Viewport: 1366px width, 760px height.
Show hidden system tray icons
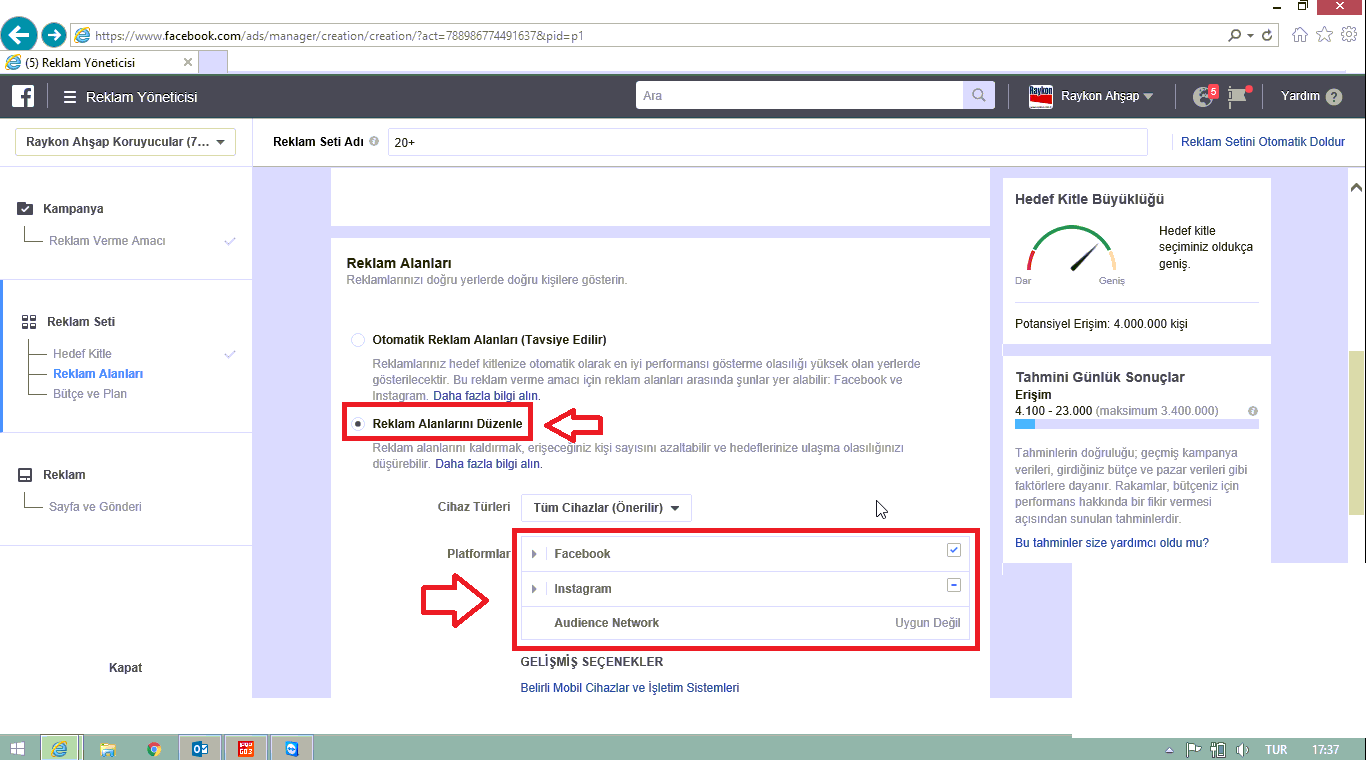pos(1170,749)
